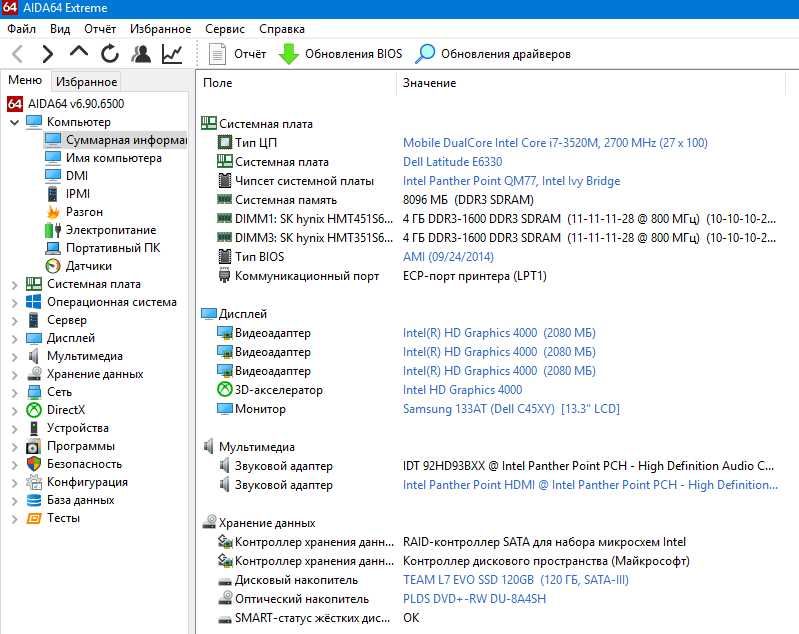Click the База данных database icon

coord(34,500)
